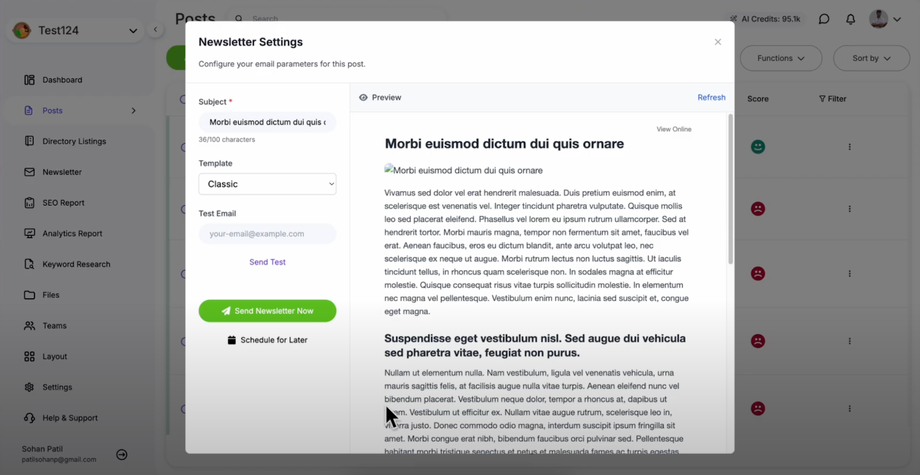
Task: Expand the Functions dropdown
Action: (x=781, y=58)
